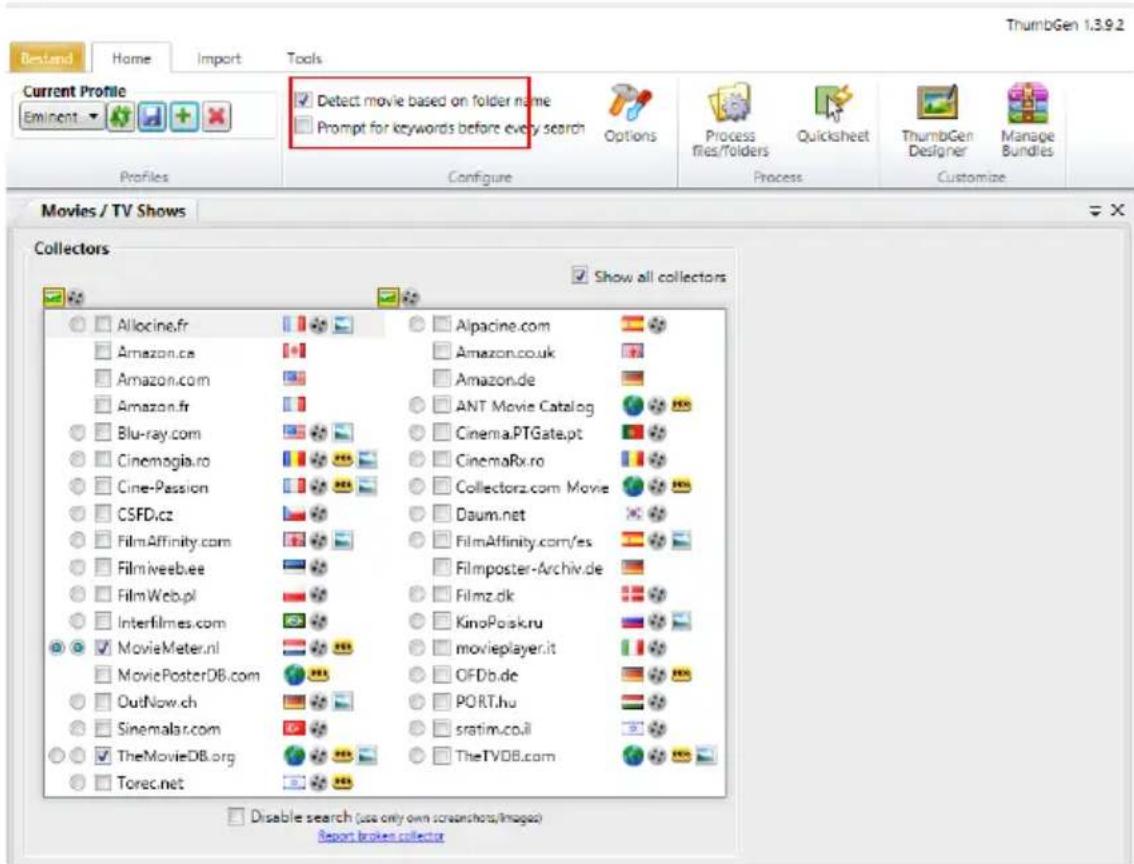The image size is (1134, 864).
Task: Click the picture icon in the KinoPoisk.ru row
Action: click(x=681, y=621)
